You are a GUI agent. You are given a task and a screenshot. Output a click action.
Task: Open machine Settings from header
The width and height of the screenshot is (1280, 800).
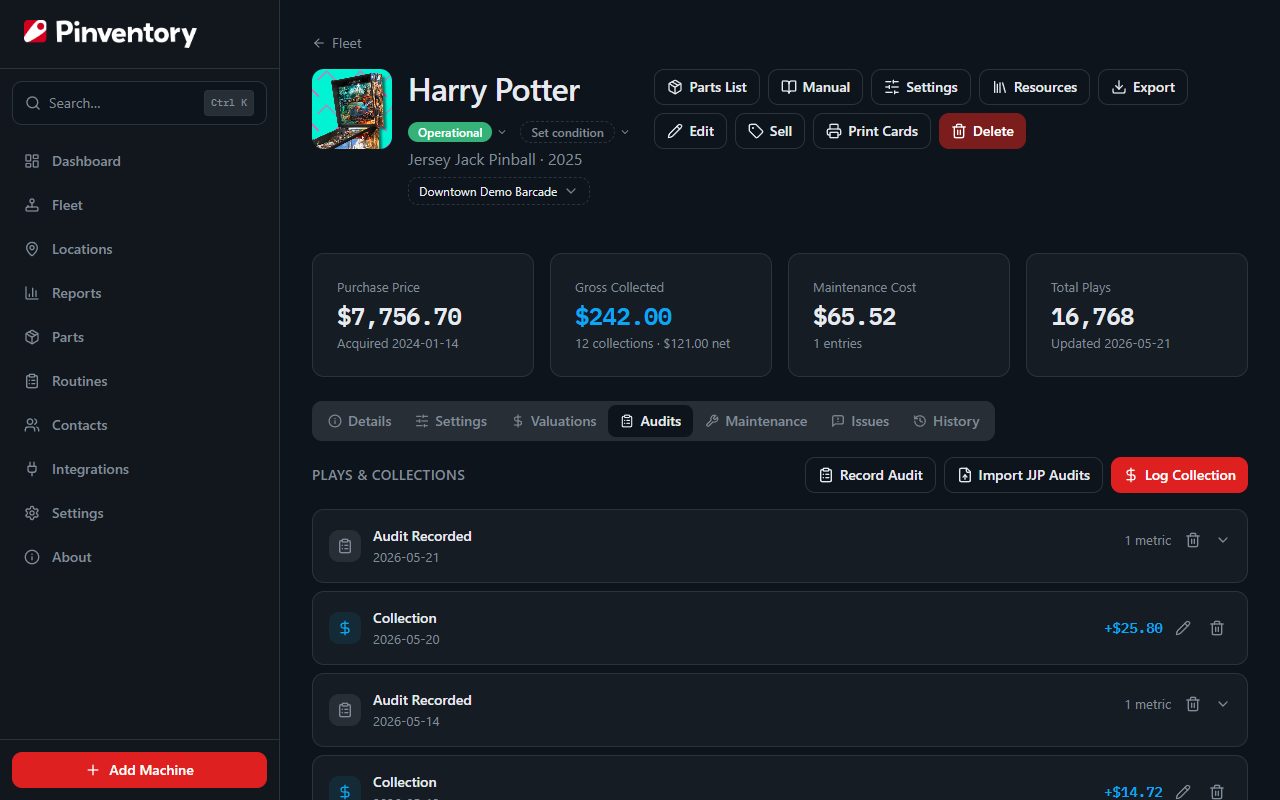pos(921,87)
